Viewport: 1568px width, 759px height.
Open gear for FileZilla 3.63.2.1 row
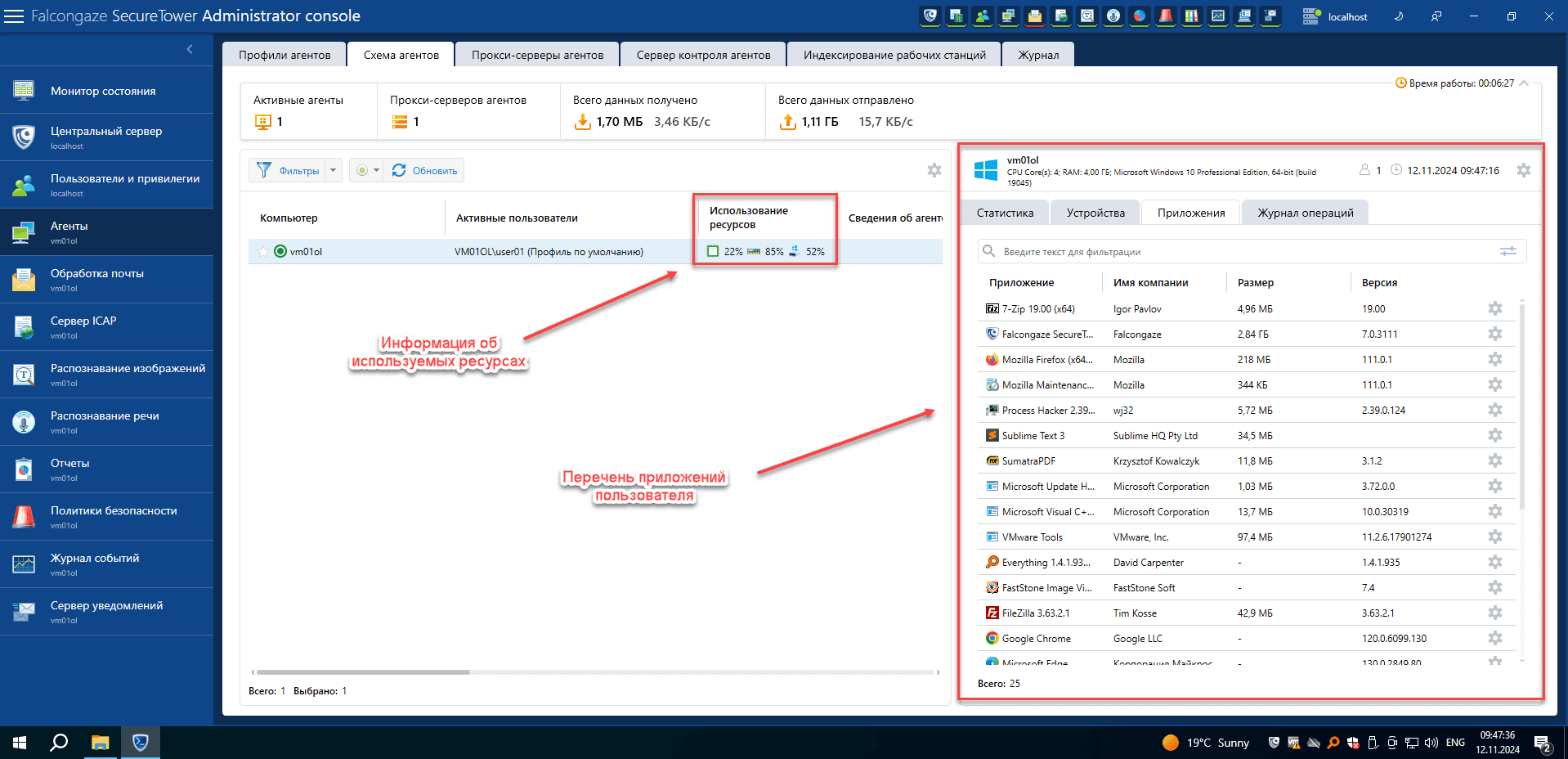click(x=1495, y=613)
